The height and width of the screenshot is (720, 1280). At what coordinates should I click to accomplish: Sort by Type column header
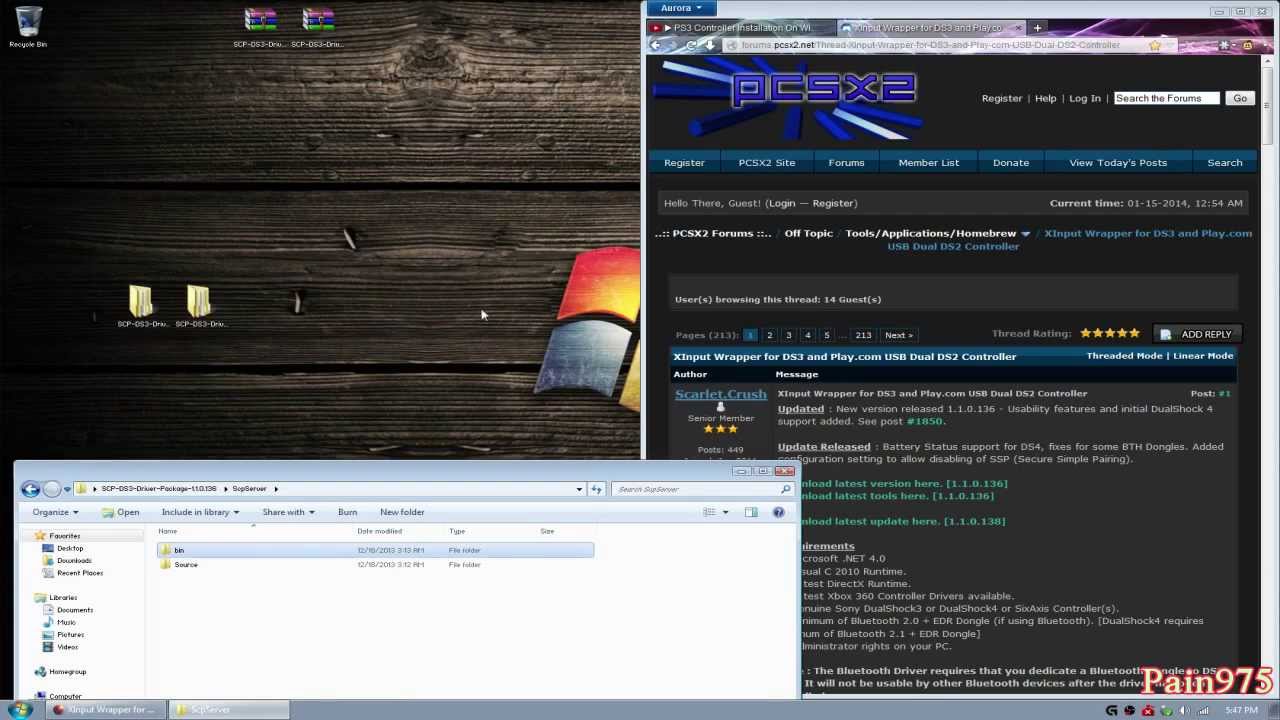pyautogui.click(x=457, y=531)
